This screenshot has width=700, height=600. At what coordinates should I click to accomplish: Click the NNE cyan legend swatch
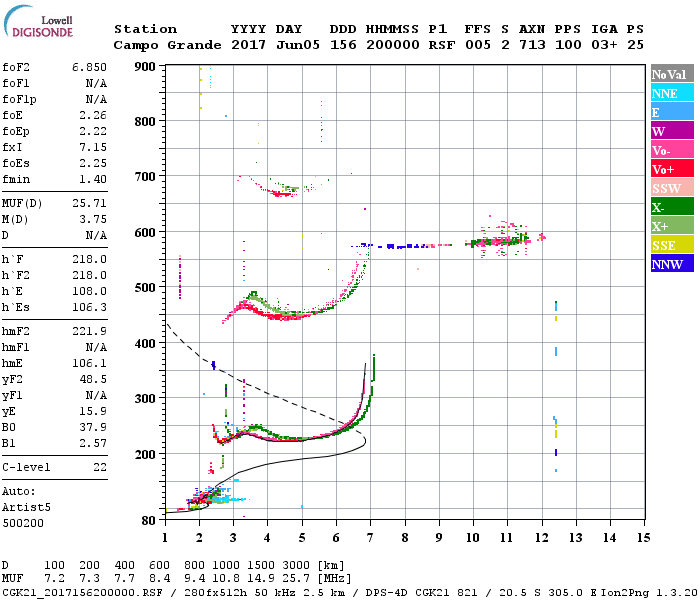pyautogui.click(x=671, y=94)
